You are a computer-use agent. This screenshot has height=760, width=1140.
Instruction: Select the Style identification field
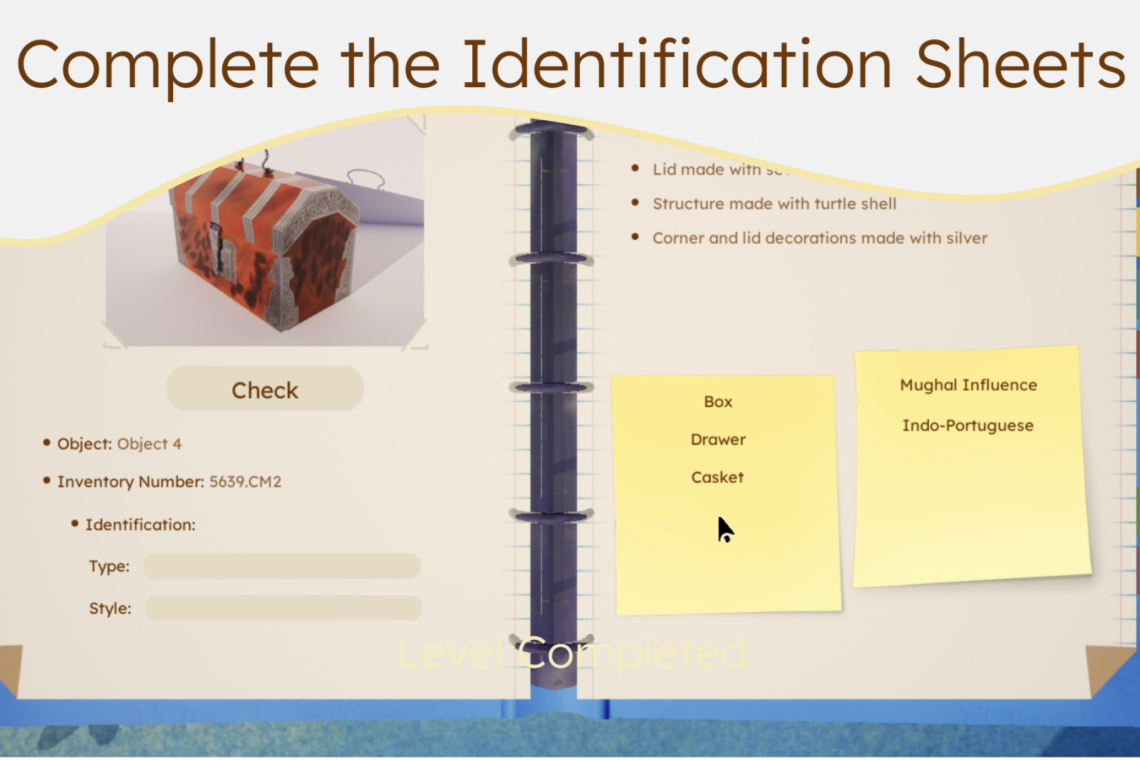284,608
